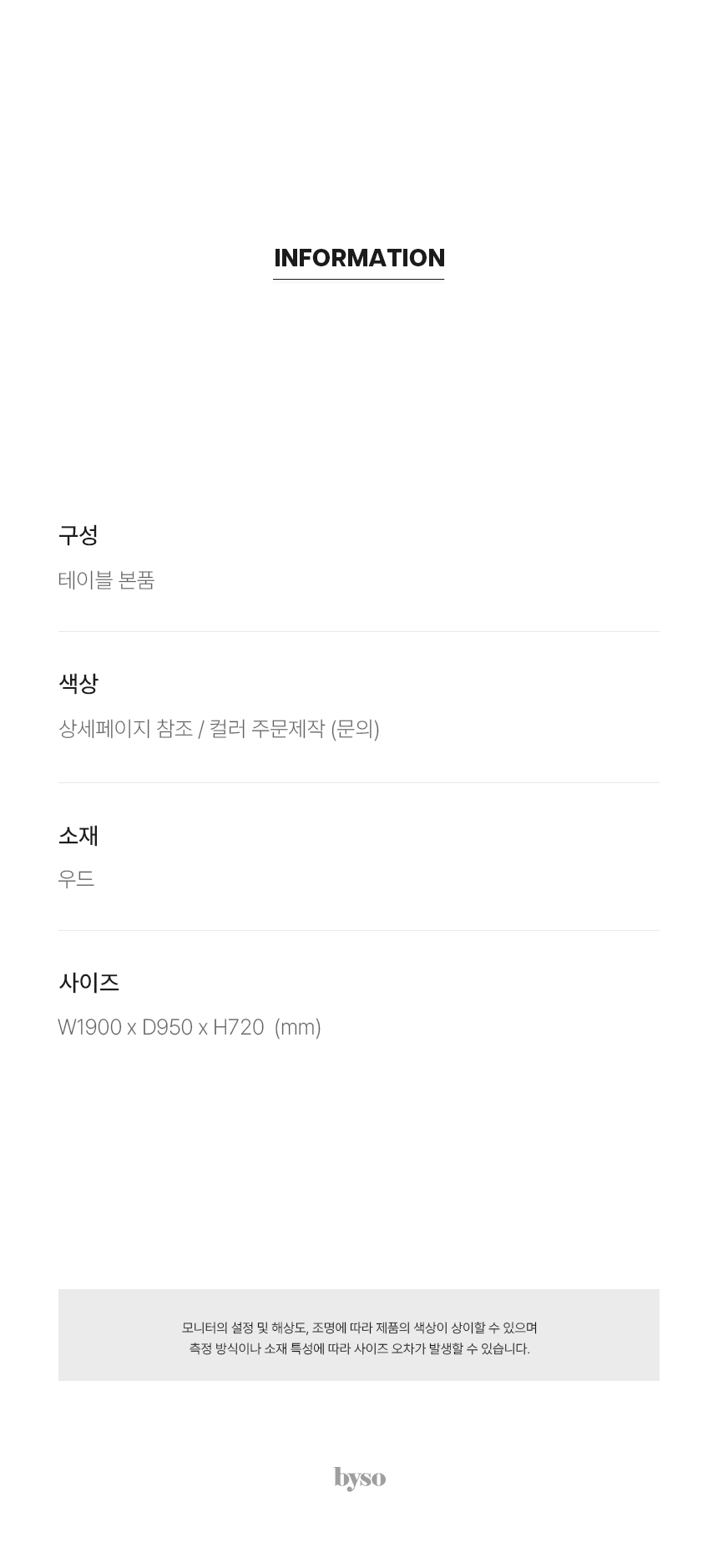Click the byso logo at bottom

(x=360, y=1478)
